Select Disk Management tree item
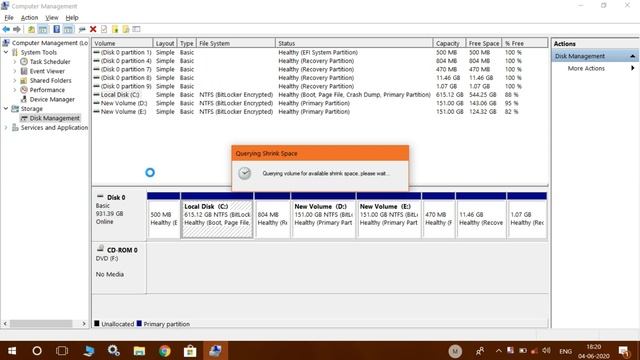The width and height of the screenshot is (640, 360). [x=54, y=118]
